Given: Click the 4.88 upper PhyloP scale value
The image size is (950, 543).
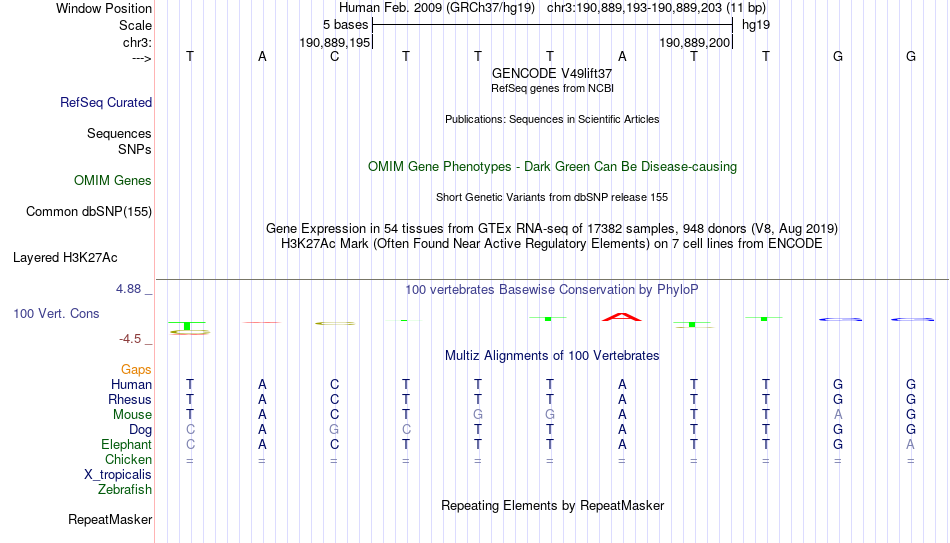Looking at the screenshot, I should point(128,289).
